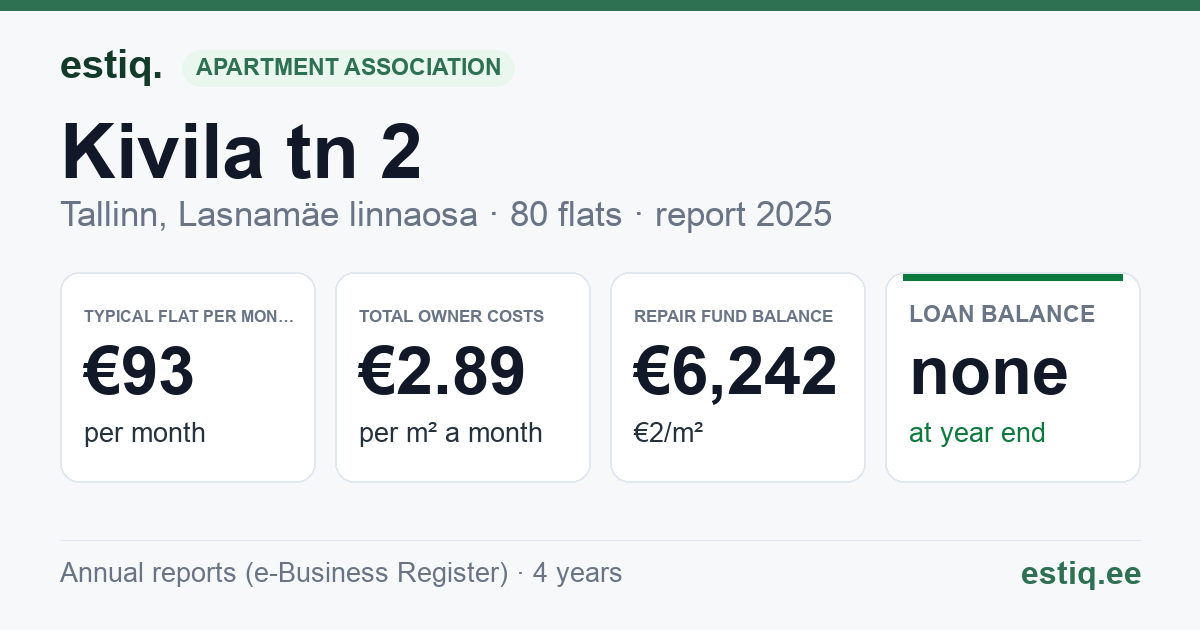Open the Repair fund balance card

coord(738,377)
